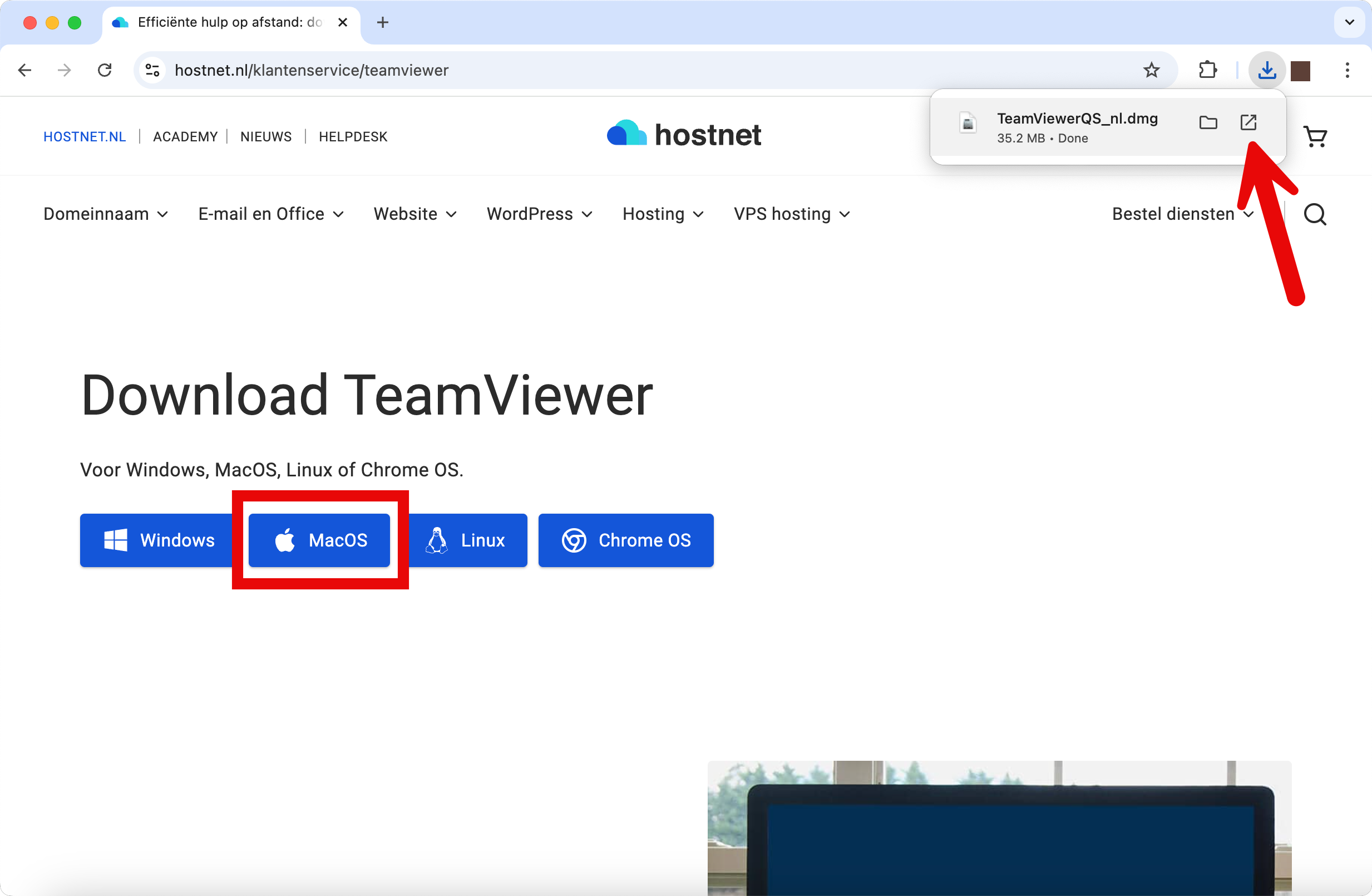The image size is (1372, 896).
Task: Download TeamViewer for Chrome OS
Action: [x=626, y=540]
